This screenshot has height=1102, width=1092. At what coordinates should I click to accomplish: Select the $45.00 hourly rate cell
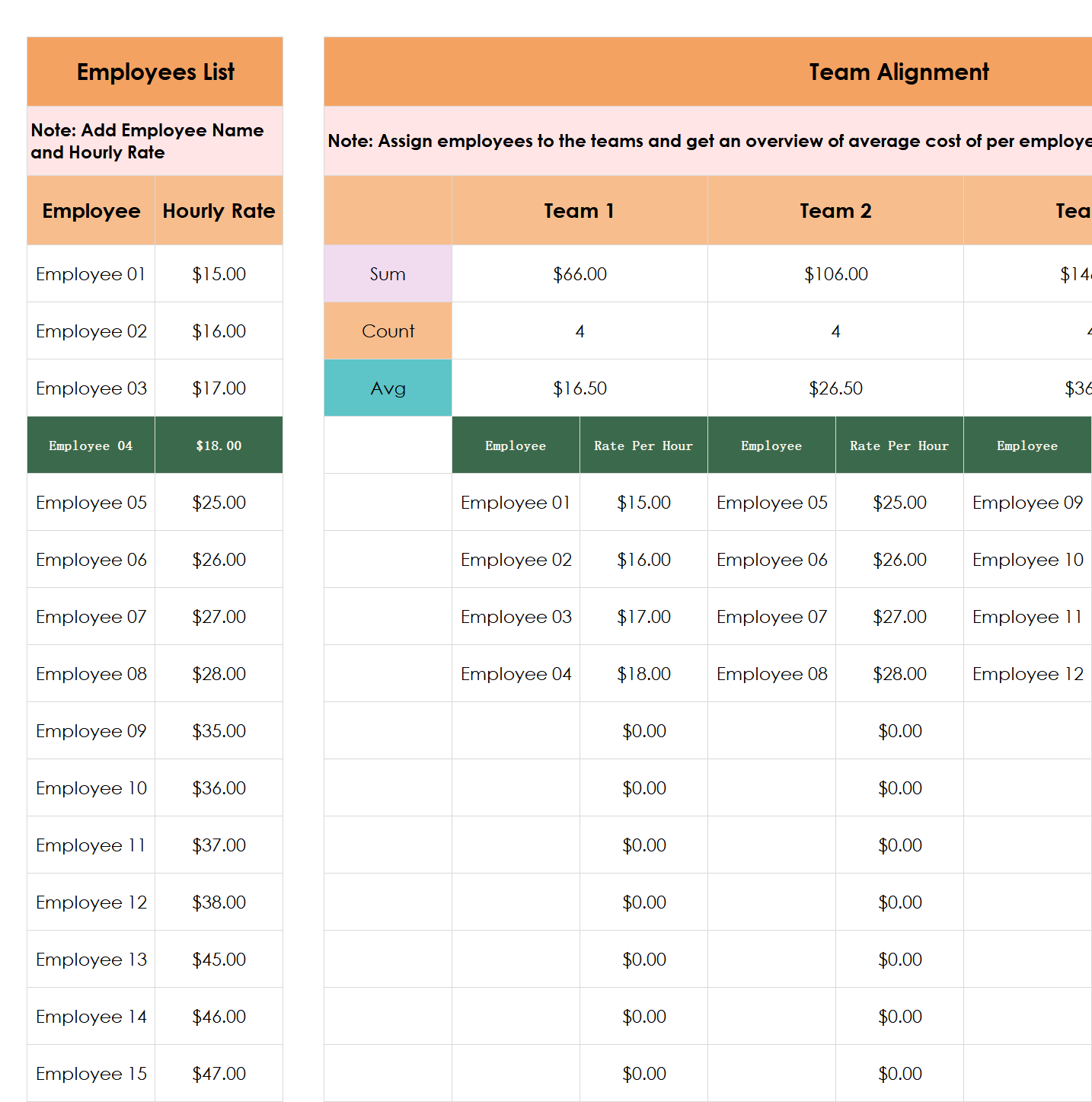tap(219, 960)
